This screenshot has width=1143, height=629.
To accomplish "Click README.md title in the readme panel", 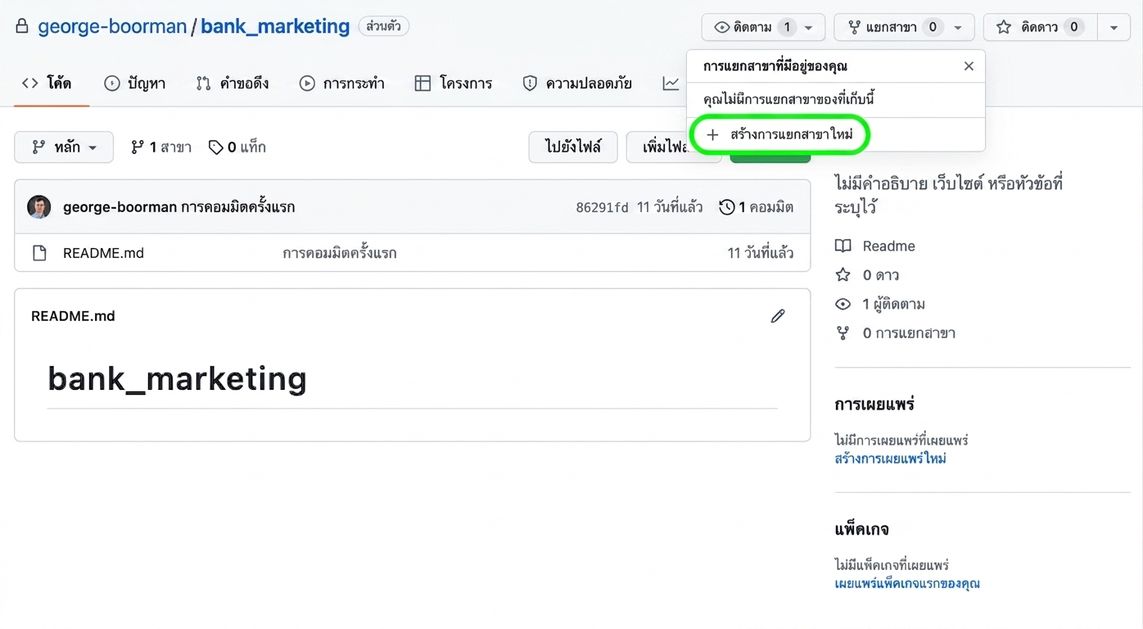I will click(x=73, y=316).
